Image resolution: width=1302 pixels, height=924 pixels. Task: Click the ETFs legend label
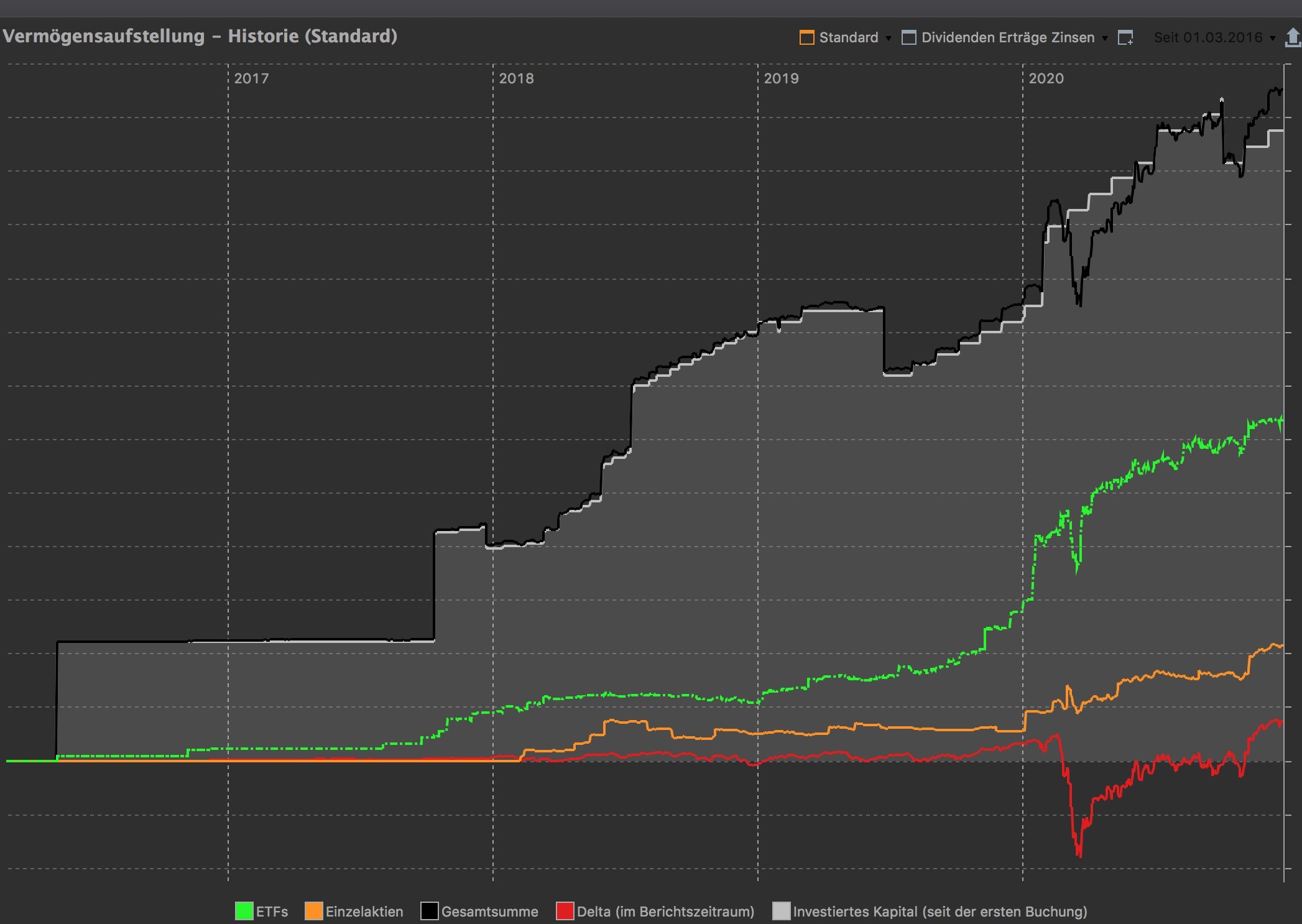tap(272, 912)
